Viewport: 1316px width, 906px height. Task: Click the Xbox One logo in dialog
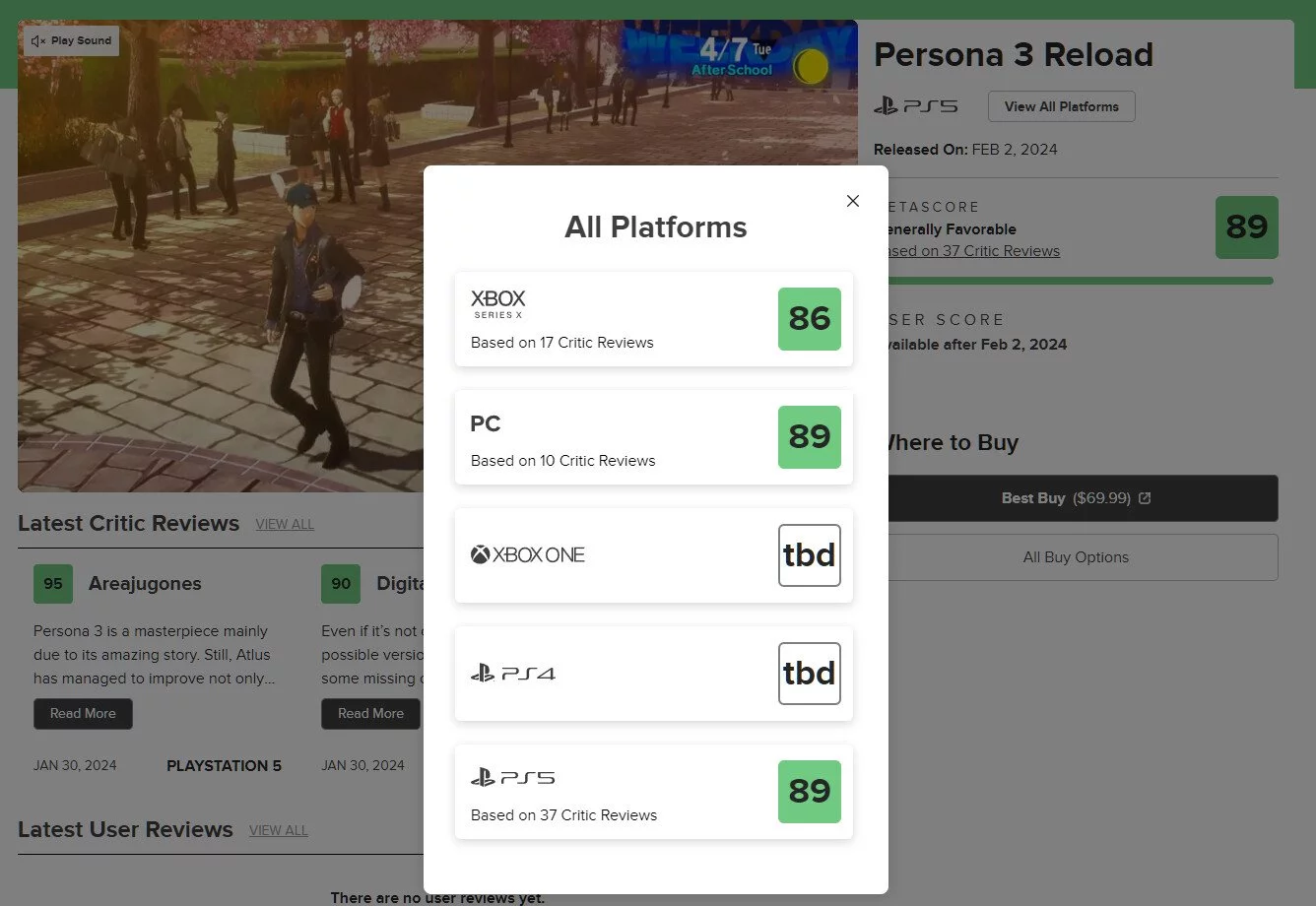[528, 555]
